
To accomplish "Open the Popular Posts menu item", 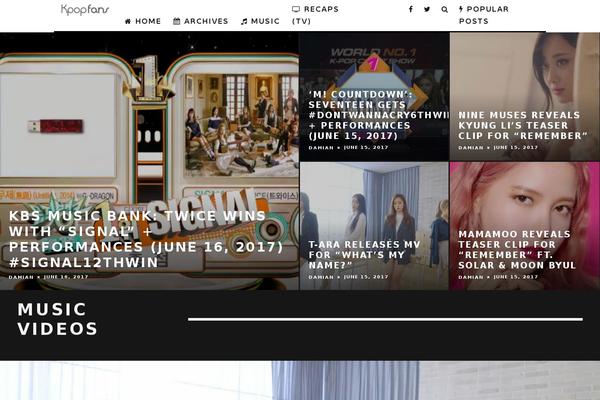I will (484, 15).
